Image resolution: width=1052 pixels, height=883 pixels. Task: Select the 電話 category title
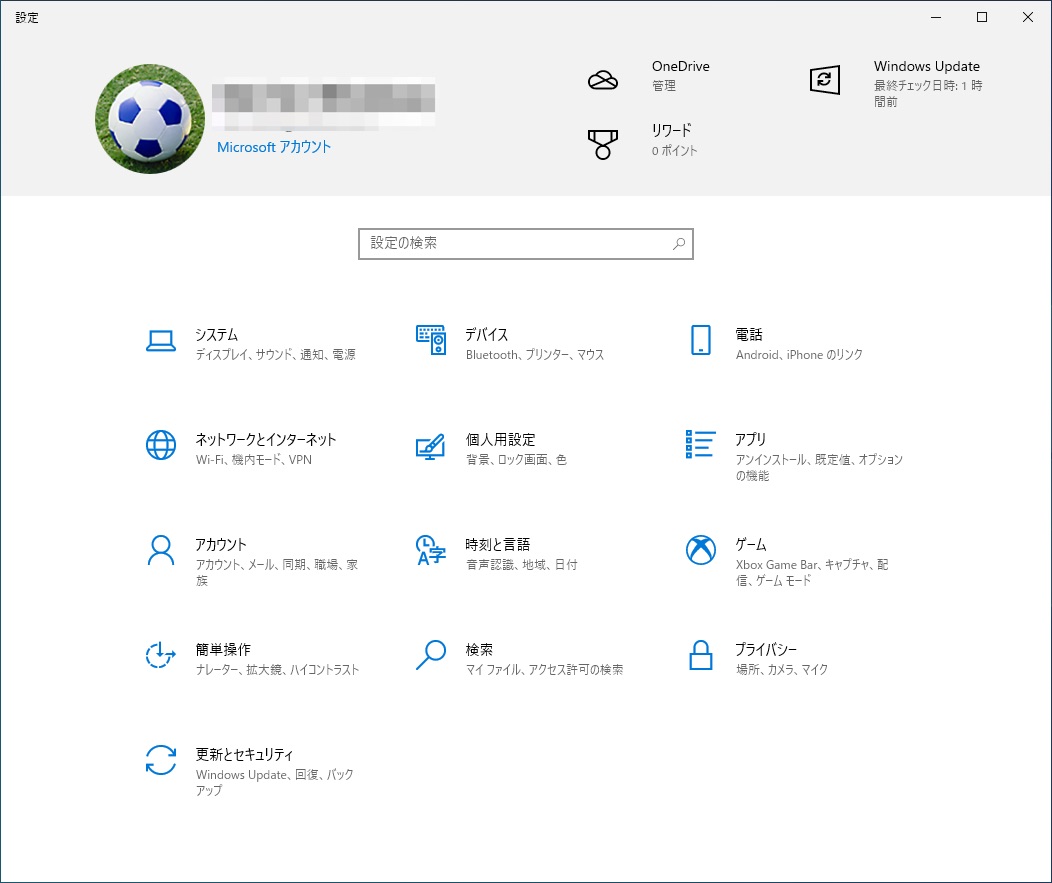pos(749,334)
